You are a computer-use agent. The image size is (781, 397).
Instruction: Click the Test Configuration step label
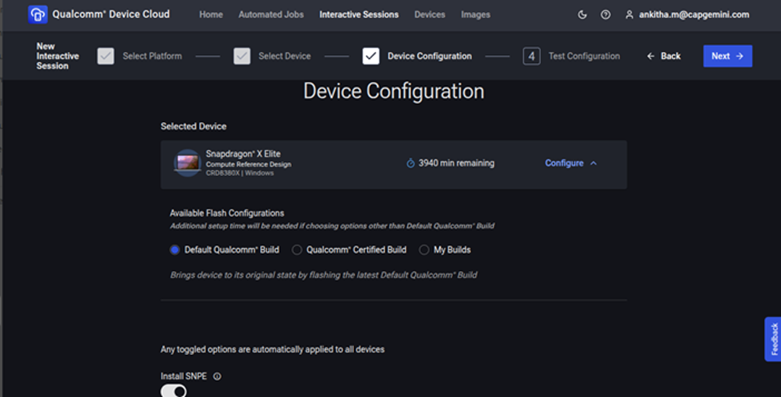coord(584,56)
